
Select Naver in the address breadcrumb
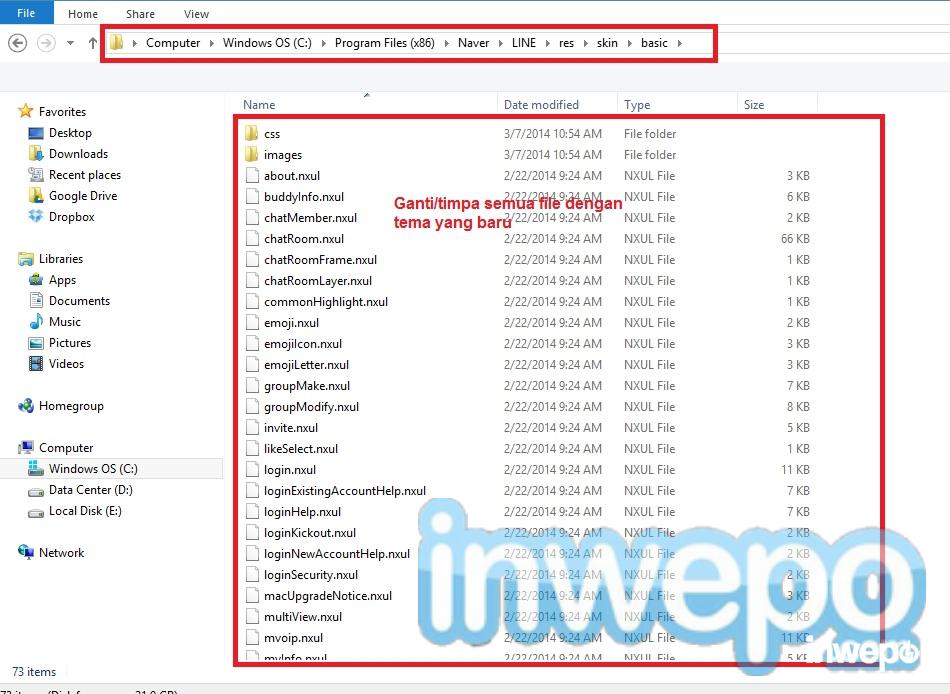[473, 43]
